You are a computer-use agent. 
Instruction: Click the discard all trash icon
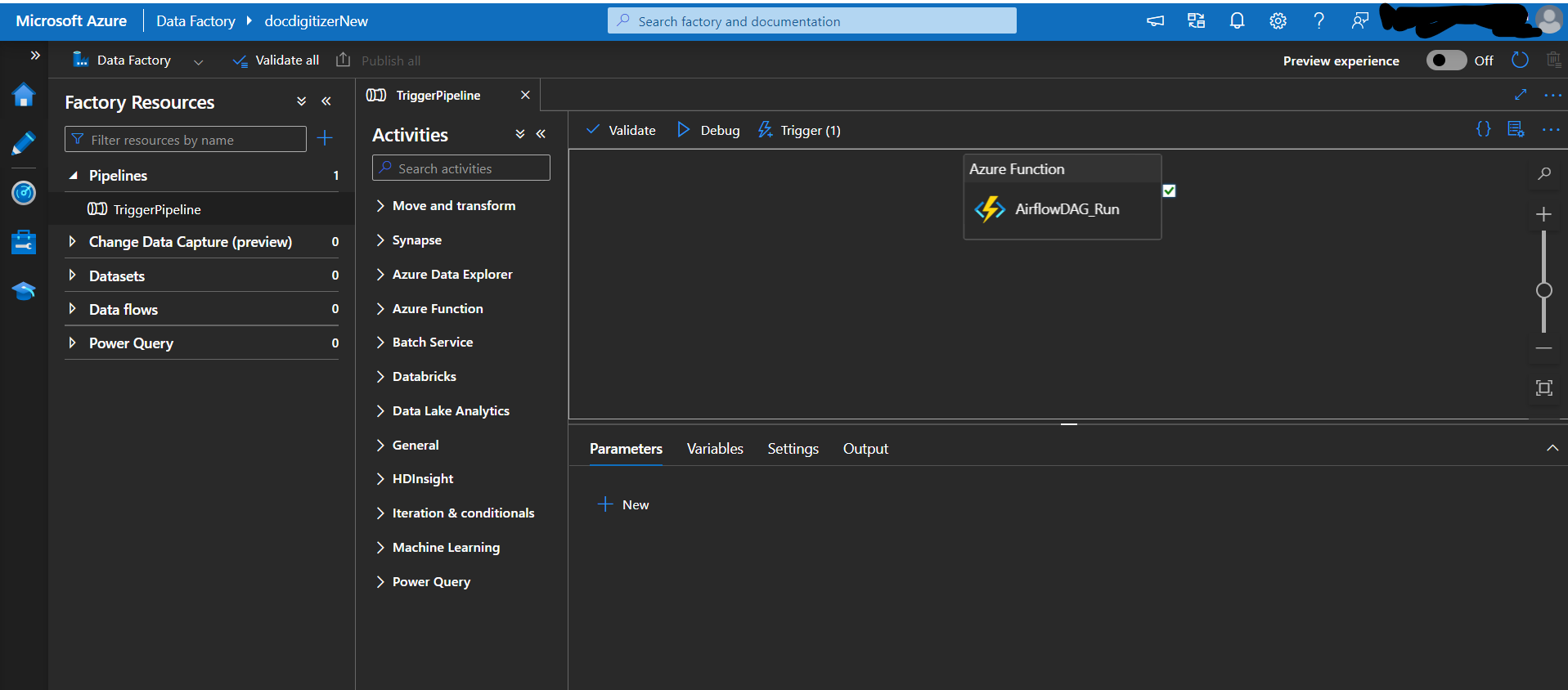tap(1553, 60)
